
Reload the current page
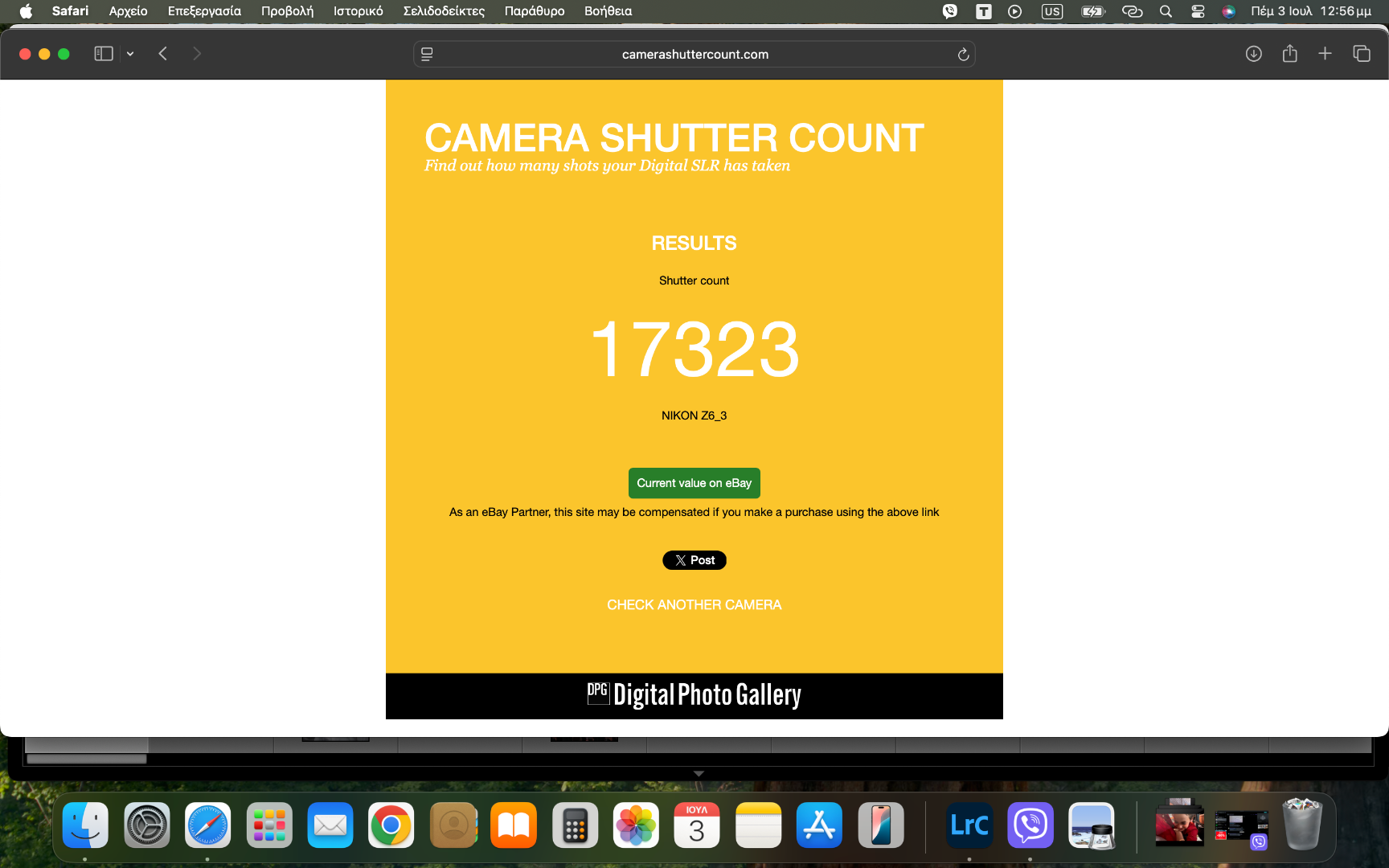pos(963,54)
